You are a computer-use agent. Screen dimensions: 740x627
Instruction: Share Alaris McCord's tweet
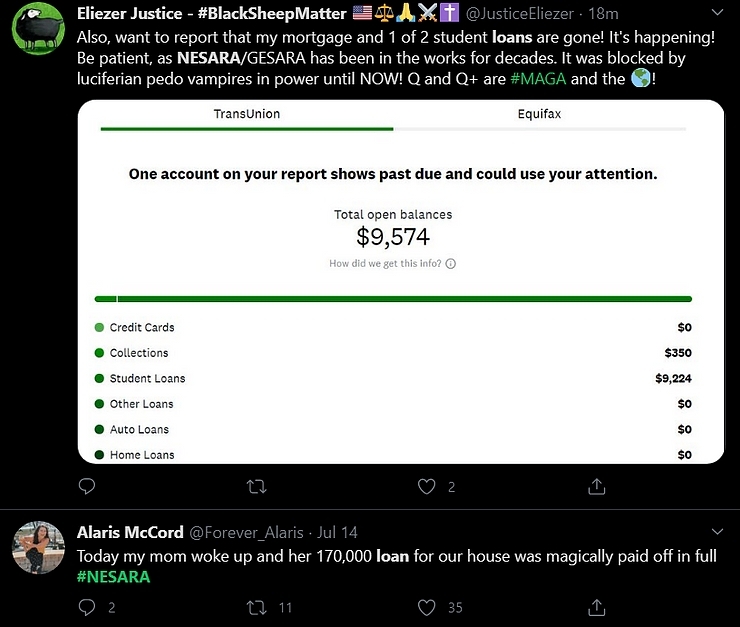pos(597,607)
